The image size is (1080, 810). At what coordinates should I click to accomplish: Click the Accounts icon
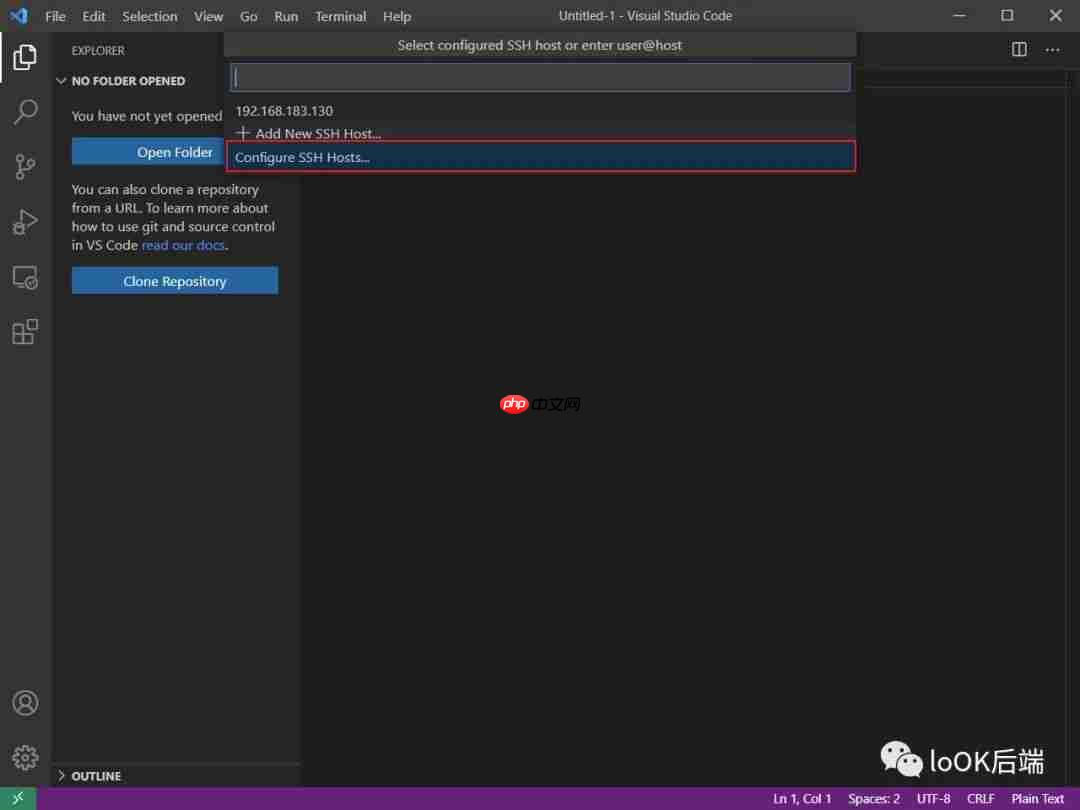tap(24, 703)
